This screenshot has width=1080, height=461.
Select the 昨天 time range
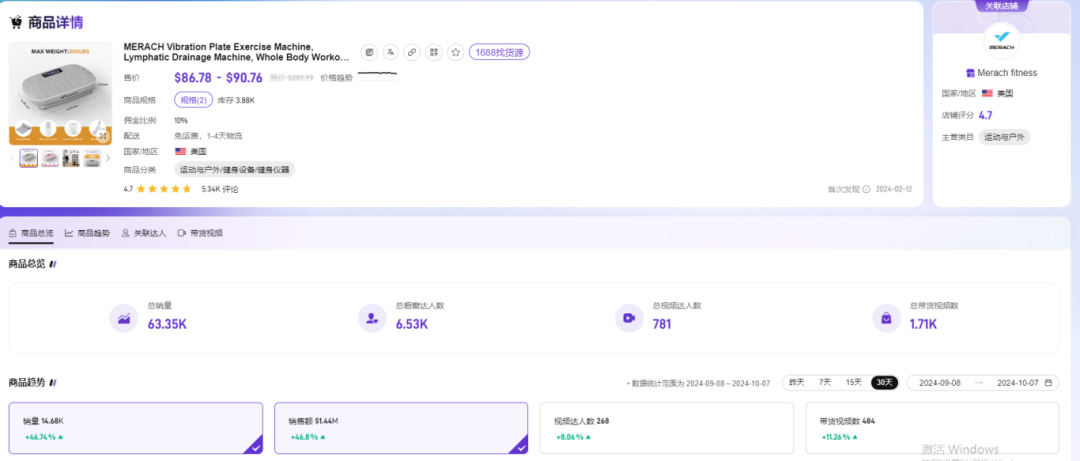[x=796, y=382]
